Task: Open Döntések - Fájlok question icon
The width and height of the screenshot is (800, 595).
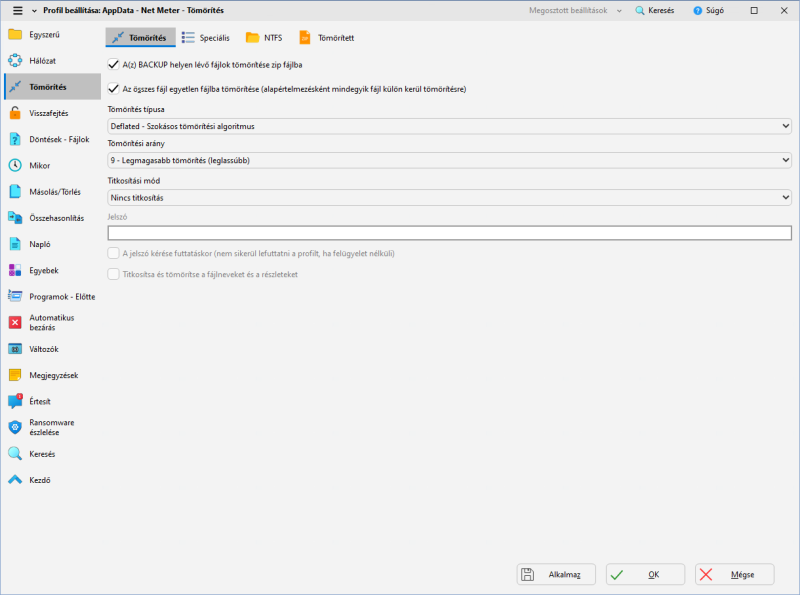Action: (x=15, y=139)
